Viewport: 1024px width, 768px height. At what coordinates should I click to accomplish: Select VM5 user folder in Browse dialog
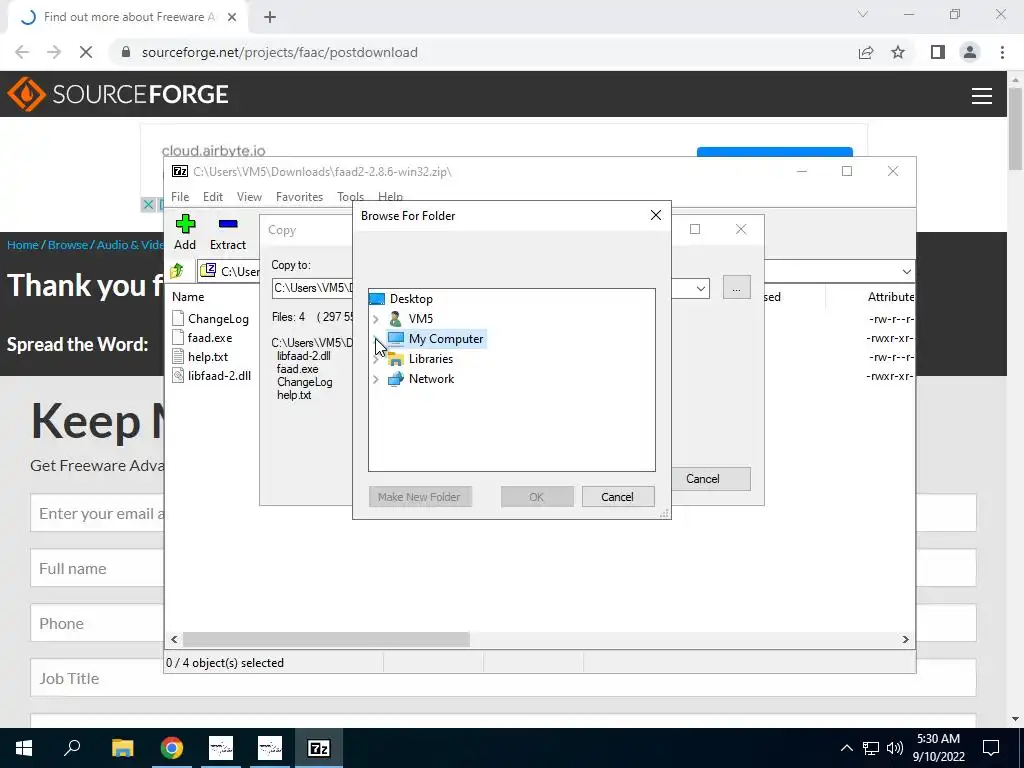click(x=421, y=319)
